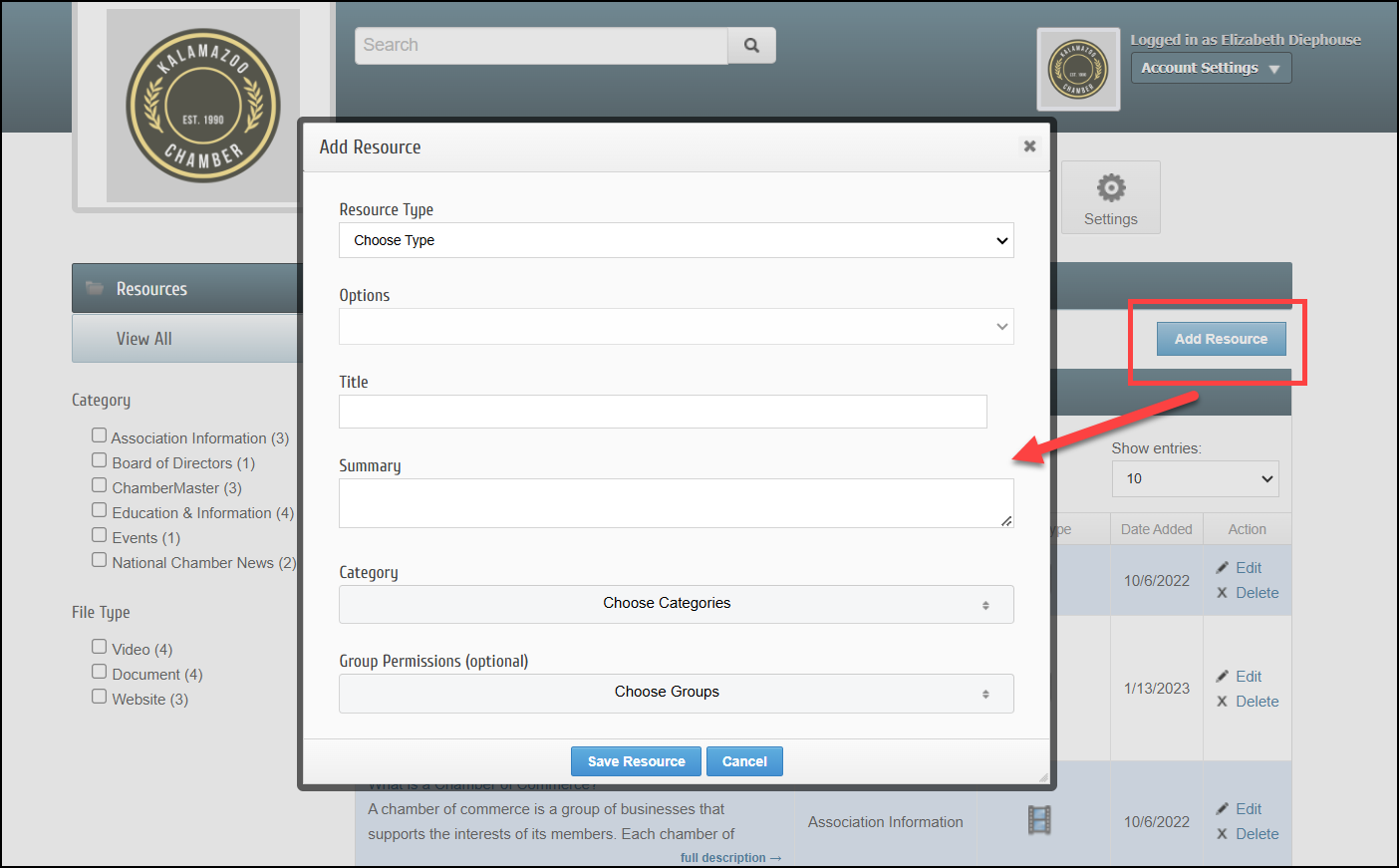Image resolution: width=1399 pixels, height=868 pixels.
Task: Filter by Website file type
Action: (x=99, y=697)
